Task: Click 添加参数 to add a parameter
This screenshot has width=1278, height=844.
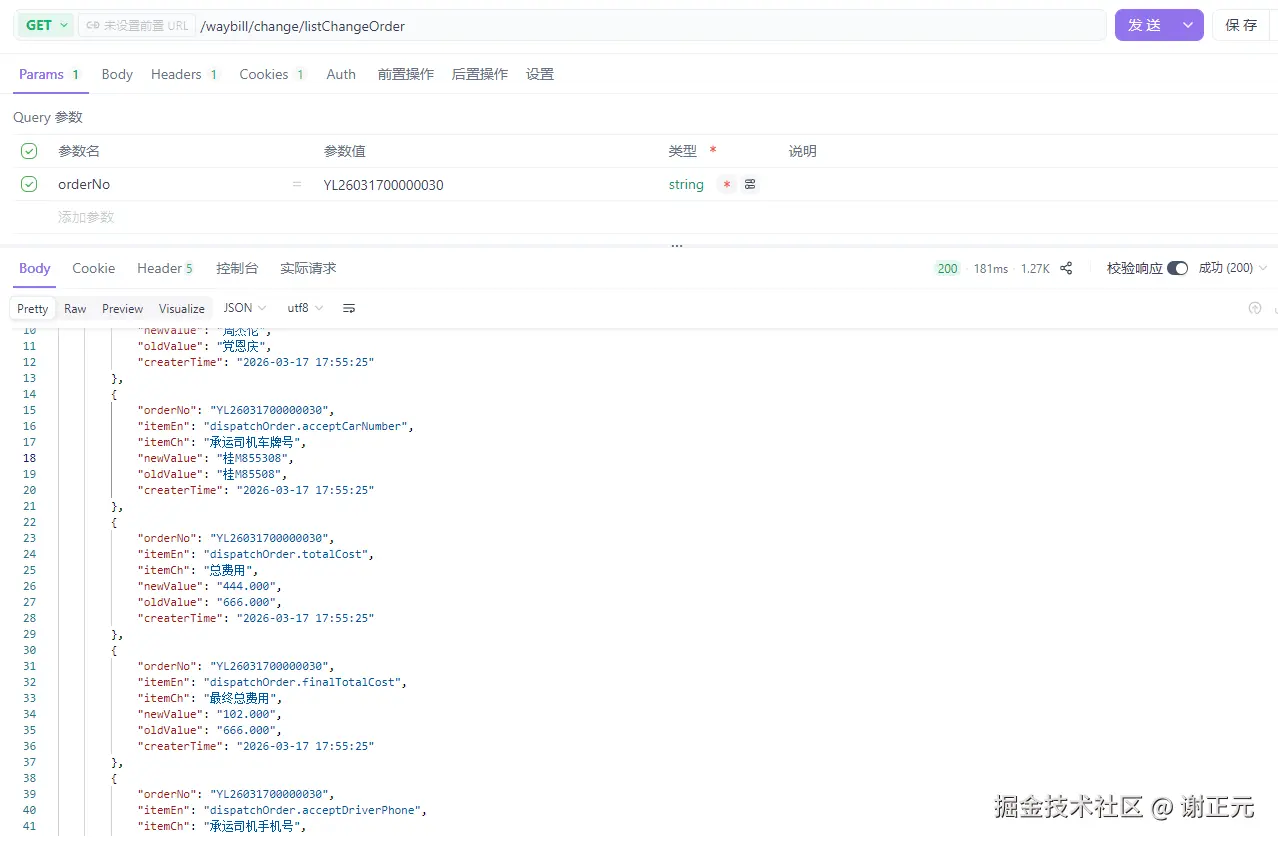Action: (86, 217)
